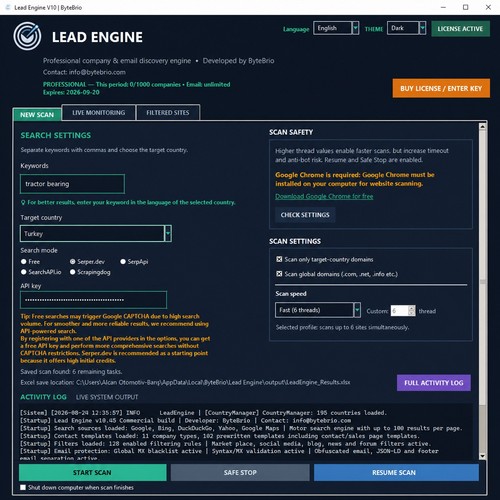
Task: Click the SAFE STOP button
Action: pos(240,472)
